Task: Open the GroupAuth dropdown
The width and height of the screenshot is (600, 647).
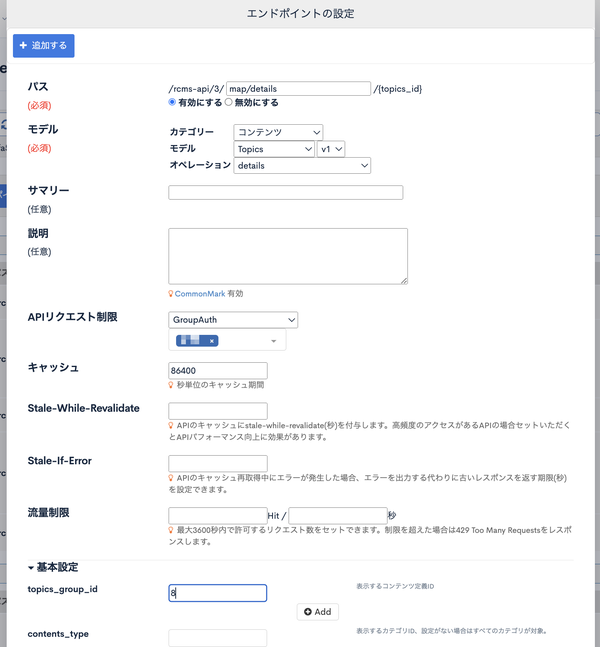Action: tap(233, 320)
